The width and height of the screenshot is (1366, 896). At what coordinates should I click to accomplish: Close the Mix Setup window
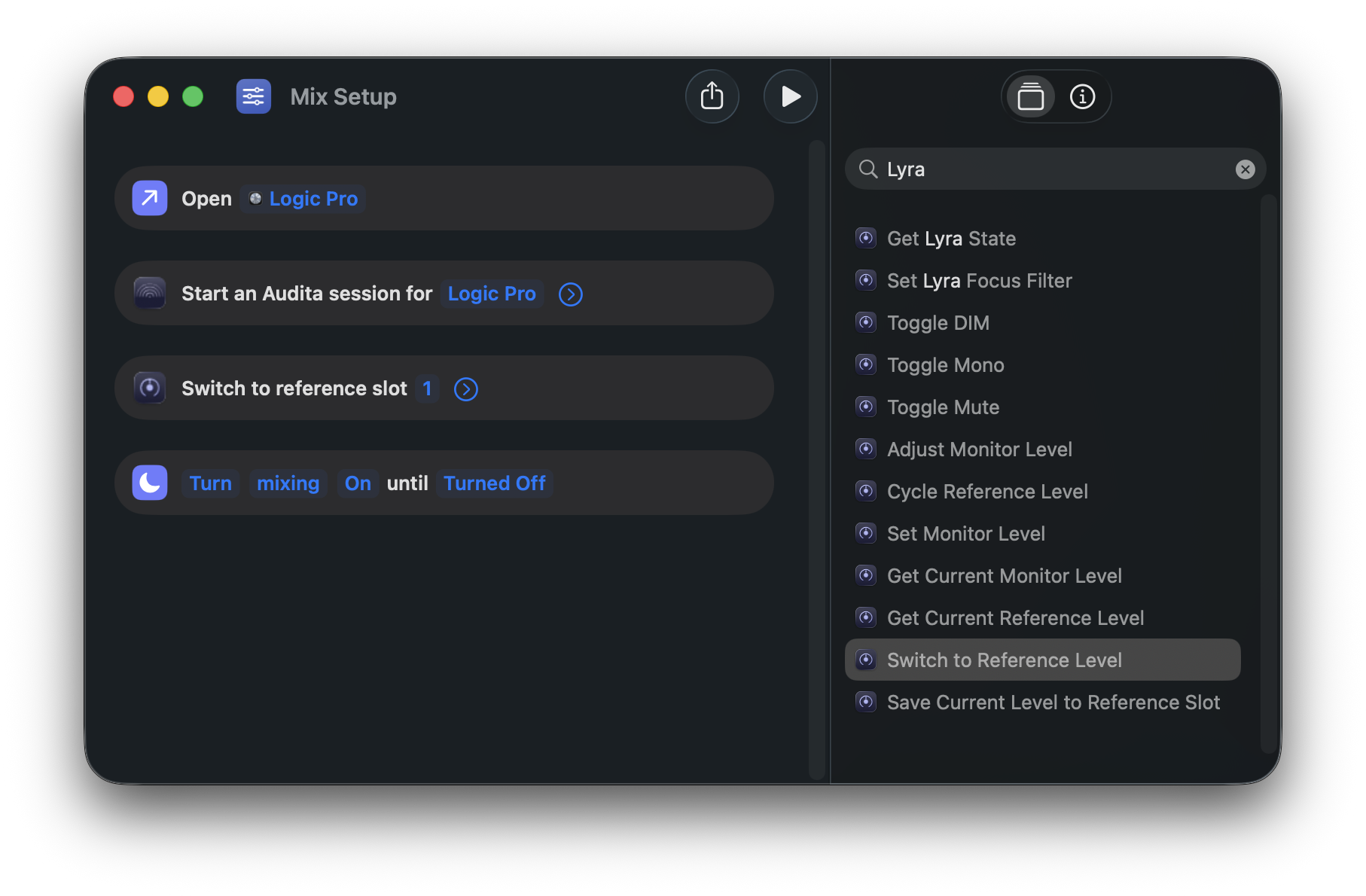(123, 96)
